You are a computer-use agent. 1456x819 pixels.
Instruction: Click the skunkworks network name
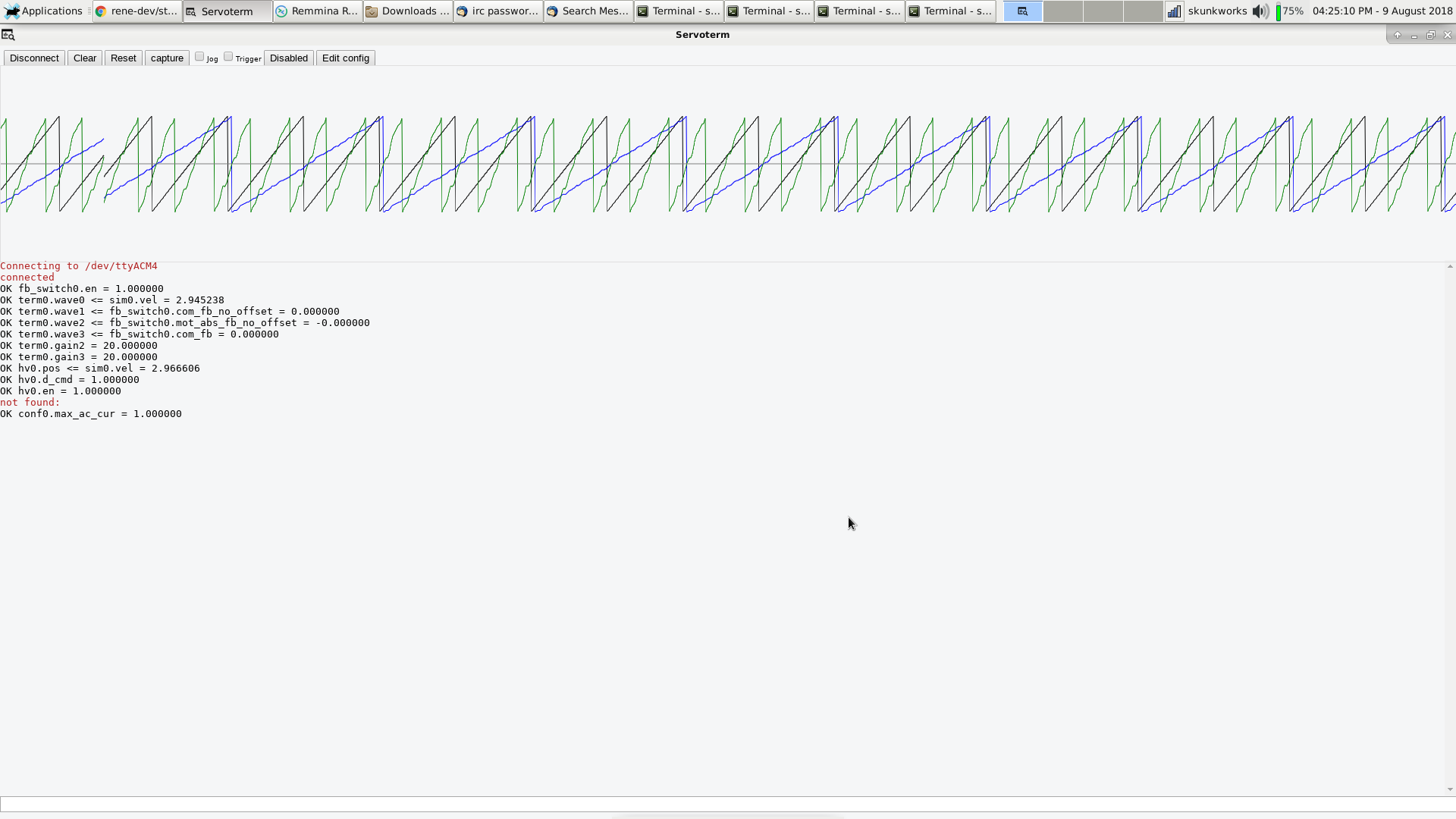point(1217,11)
